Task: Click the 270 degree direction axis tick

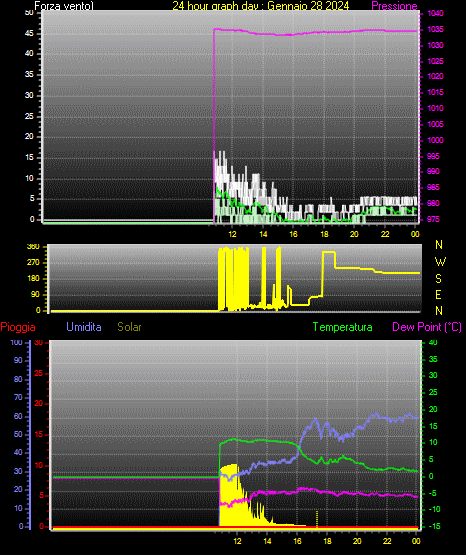Action: pyautogui.click(x=34, y=263)
